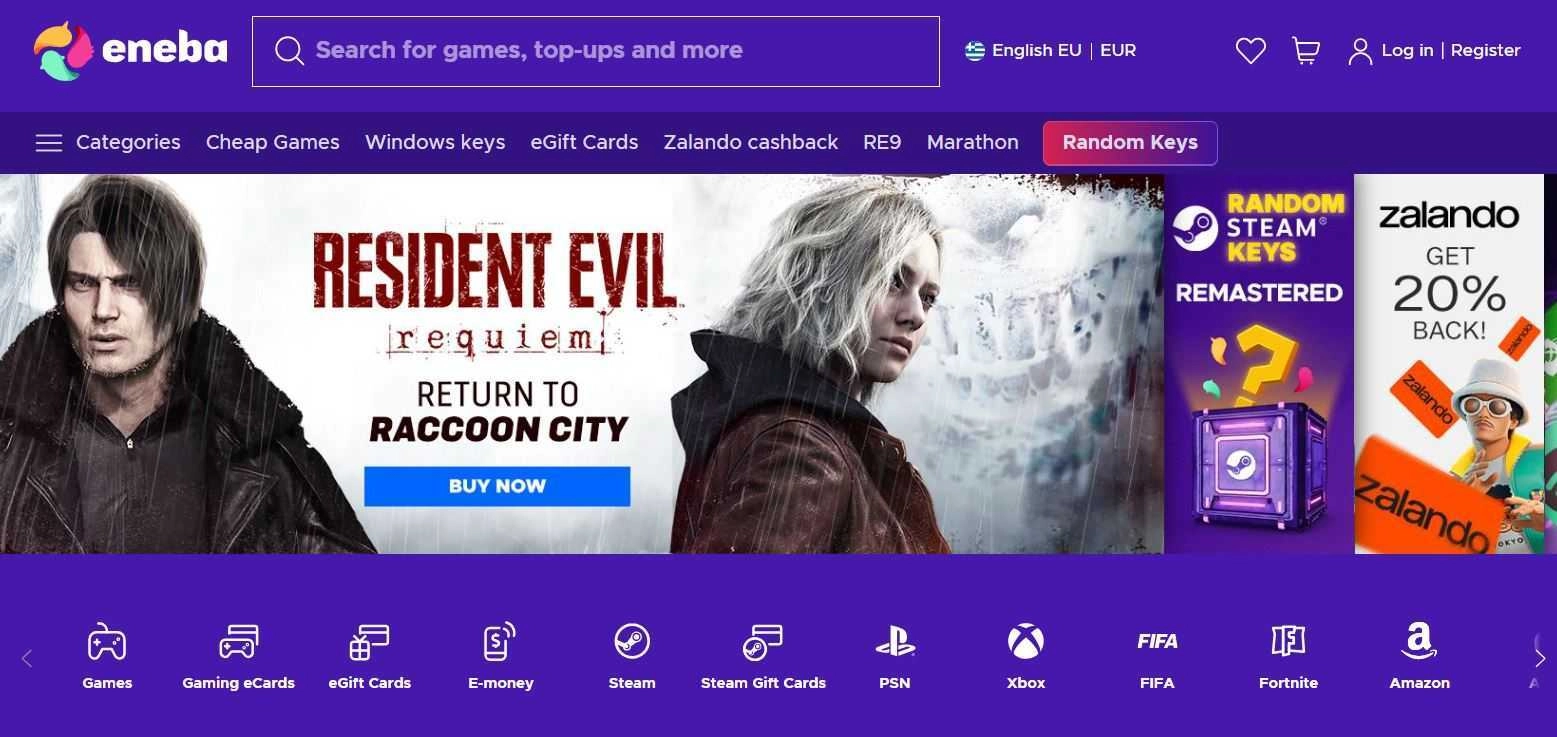The height and width of the screenshot is (737, 1557).
Task: Select the PSN PlayStation icon
Action: point(895,642)
